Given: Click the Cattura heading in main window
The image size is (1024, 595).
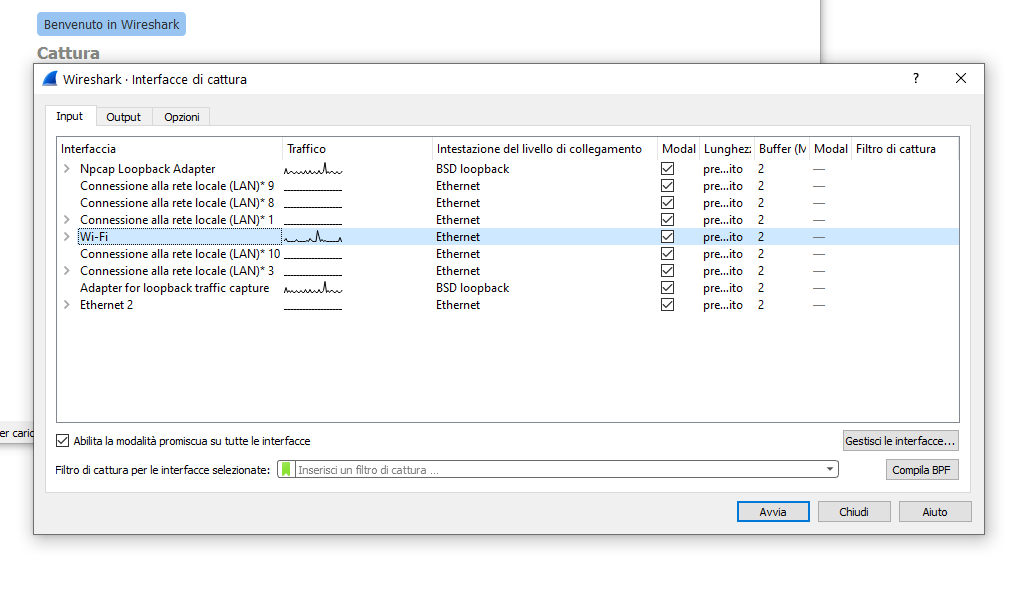Looking at the screenshot, I should pos(69,53).
